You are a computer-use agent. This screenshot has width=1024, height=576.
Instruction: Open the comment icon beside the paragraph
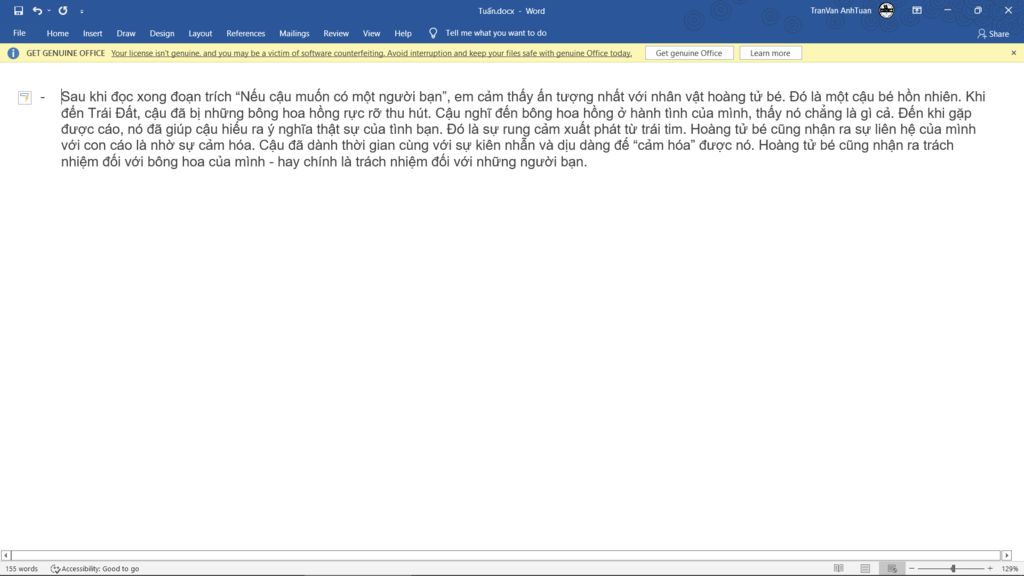coord(25,98)
